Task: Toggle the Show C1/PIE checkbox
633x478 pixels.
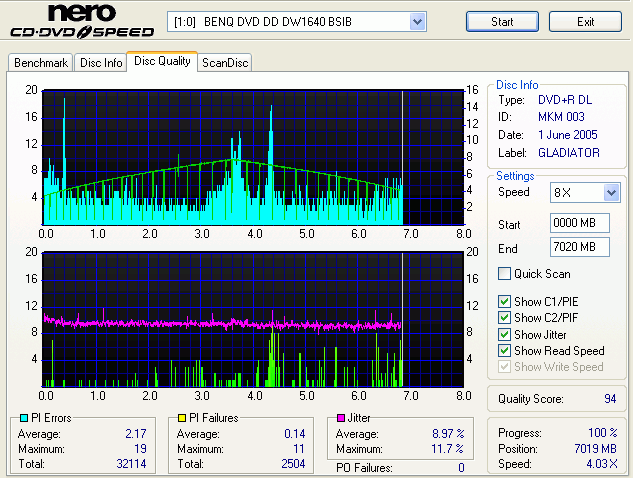Action: pyautogui.click(x=505, y=301)
